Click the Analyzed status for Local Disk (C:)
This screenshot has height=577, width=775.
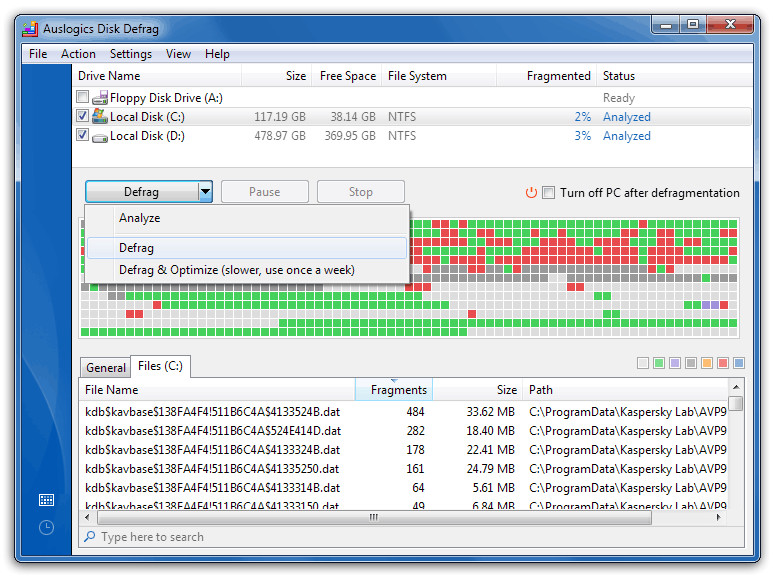pos(626,117)
